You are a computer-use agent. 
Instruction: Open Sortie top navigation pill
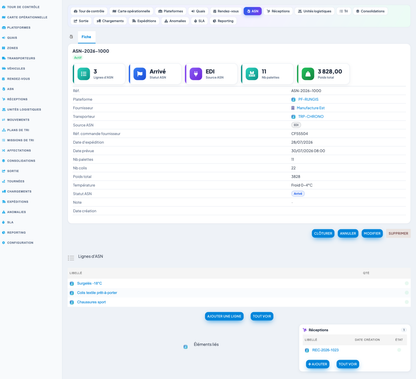tap(81, 21)
